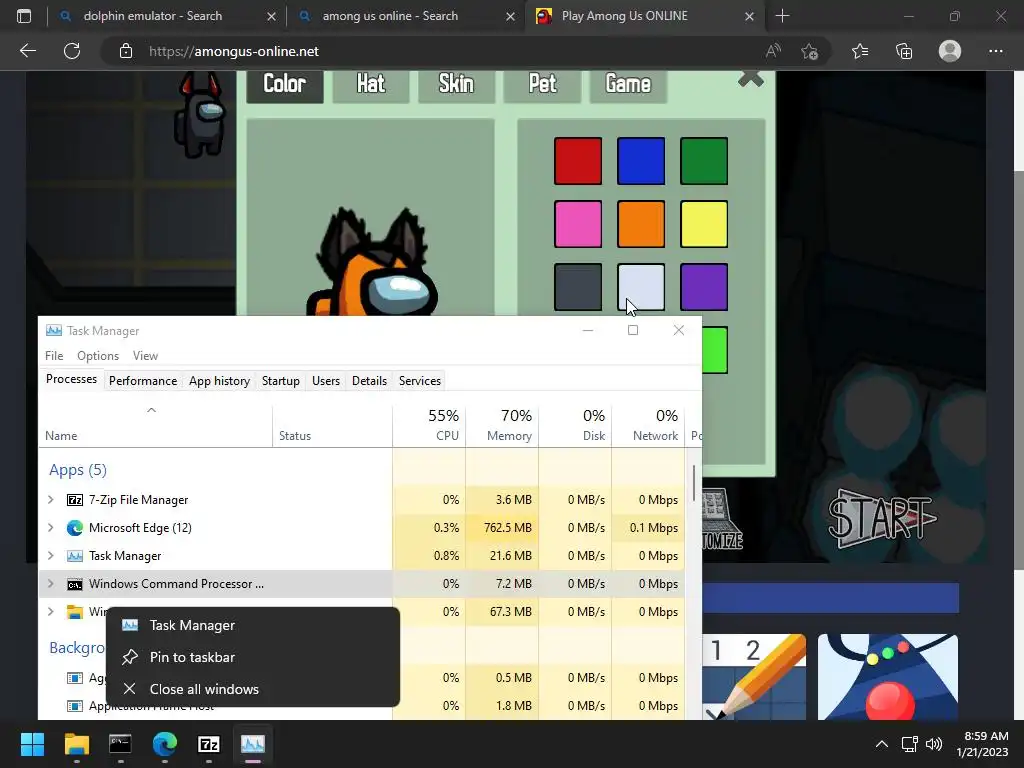
Task: Open the Task Manager File menu
Action: 54,356
